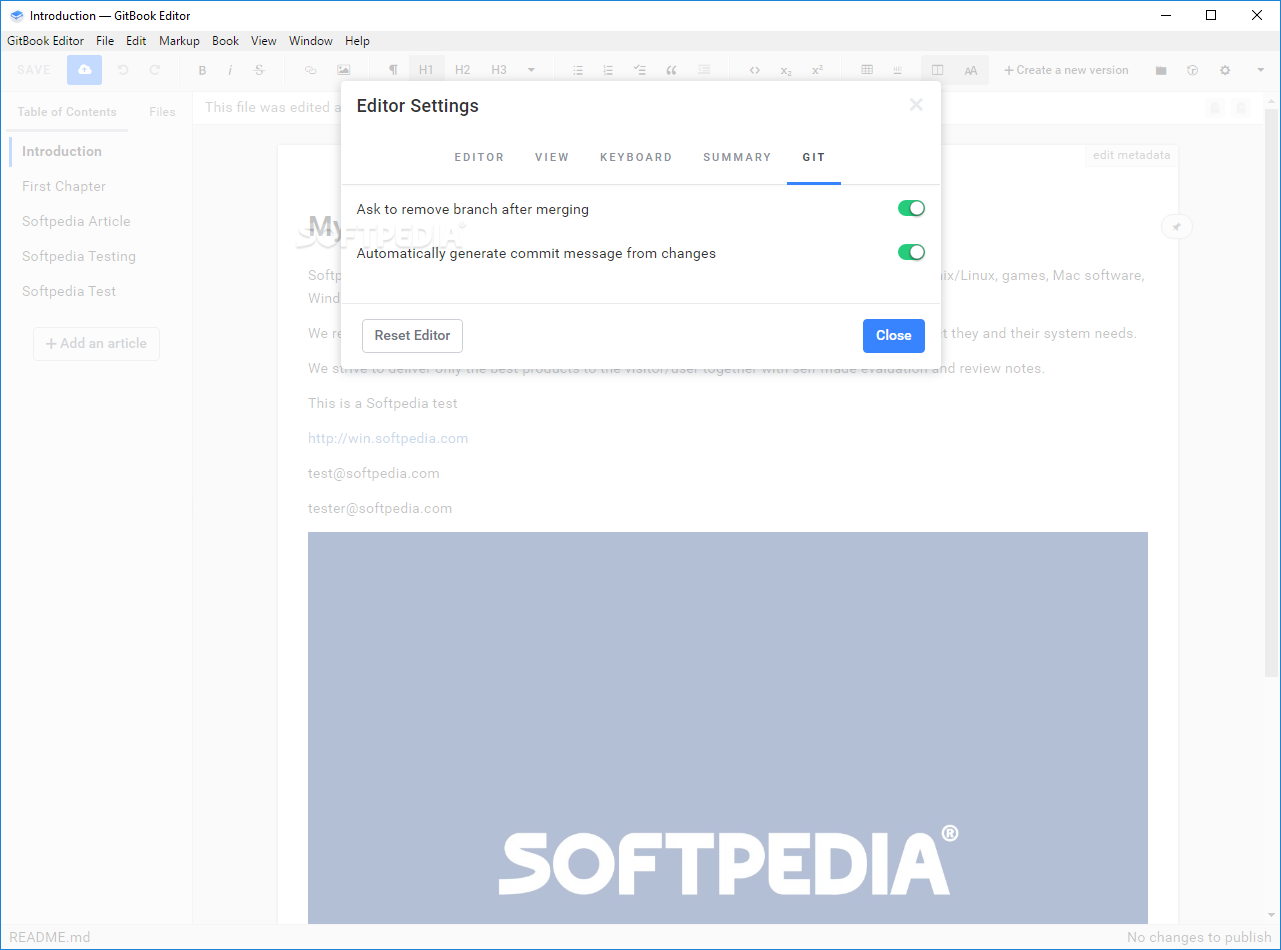Toggle bold formatting
The image size is (1281, 950).
[202, 70]
